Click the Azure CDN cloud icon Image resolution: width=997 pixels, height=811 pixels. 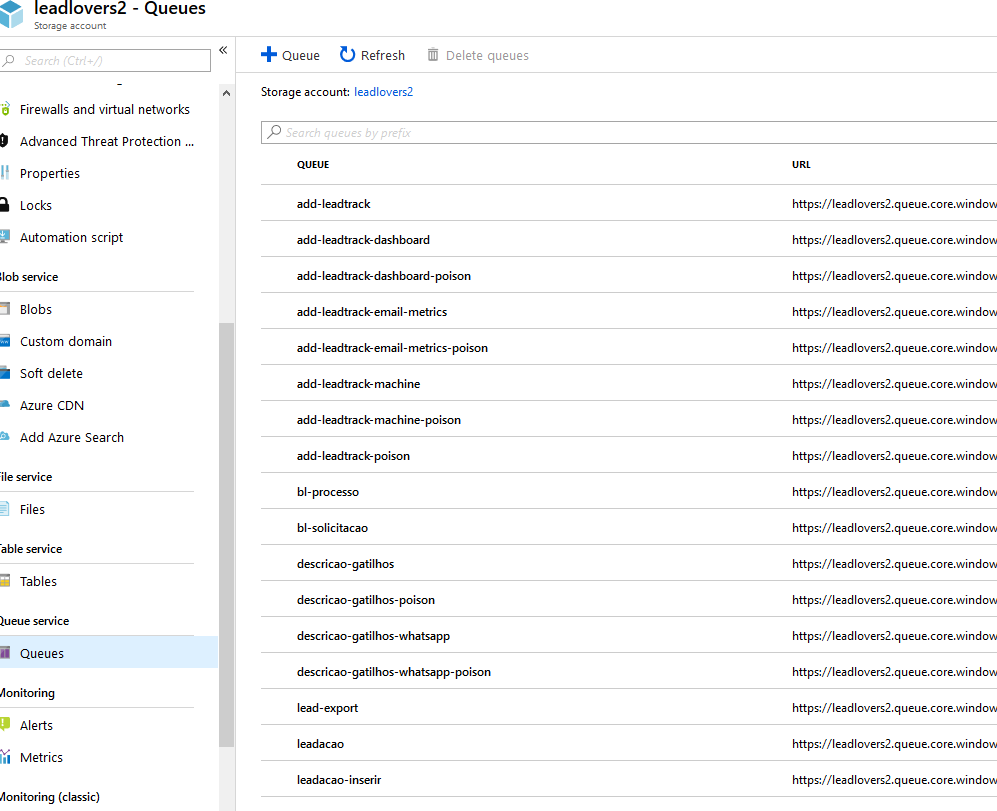4,404
